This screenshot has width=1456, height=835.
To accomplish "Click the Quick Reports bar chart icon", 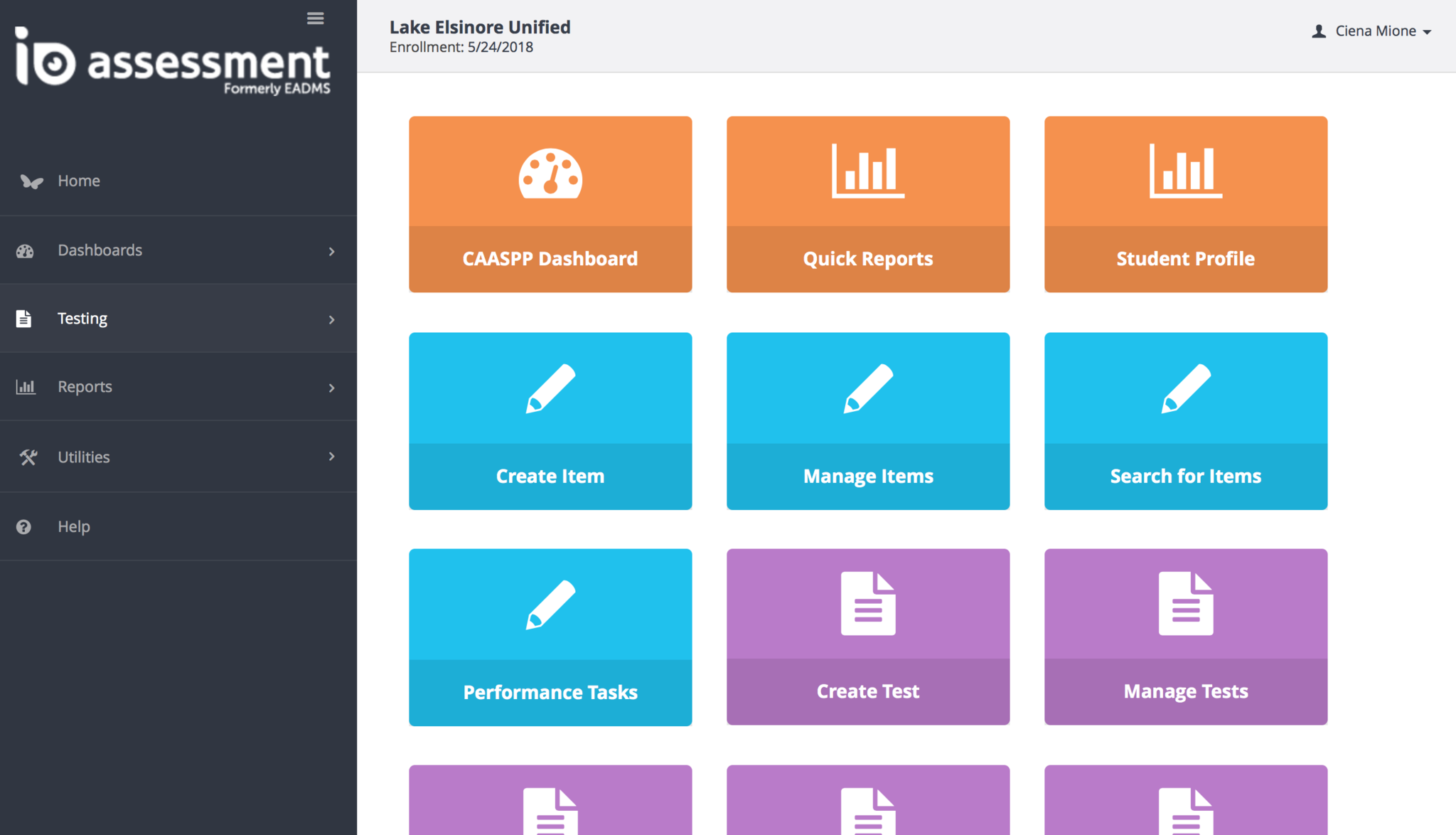I will pyautogui.click(x=867, y=171).
